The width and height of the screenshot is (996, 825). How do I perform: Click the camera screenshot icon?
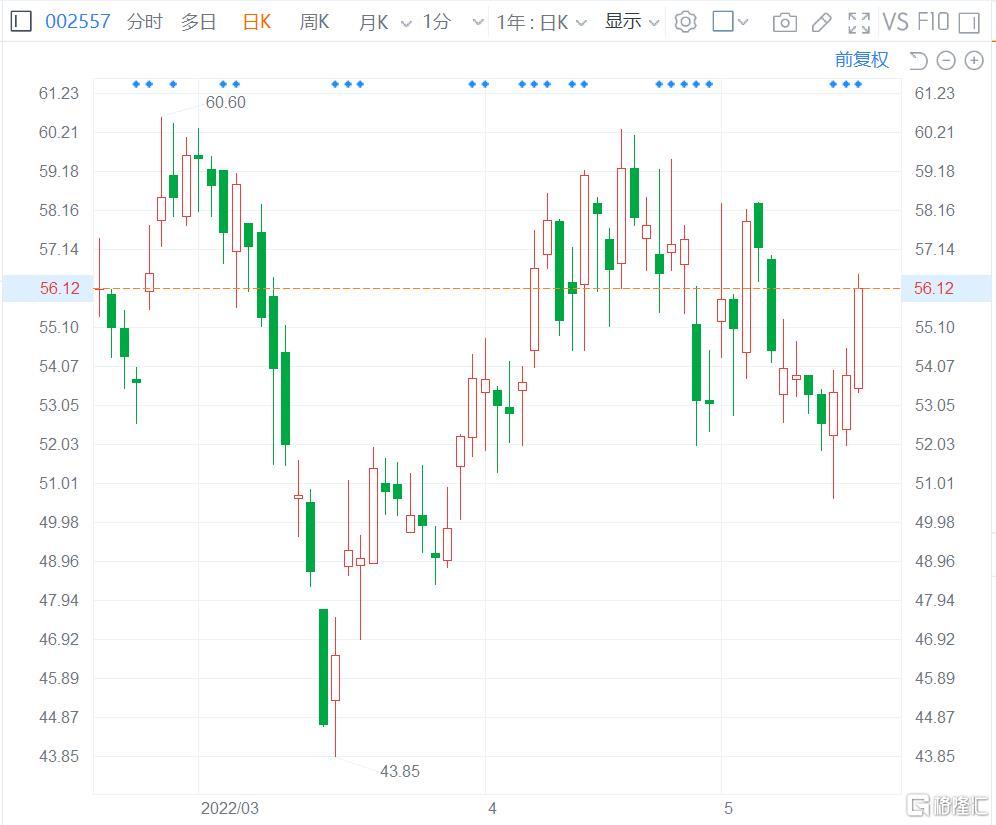[x=784, y=23]
